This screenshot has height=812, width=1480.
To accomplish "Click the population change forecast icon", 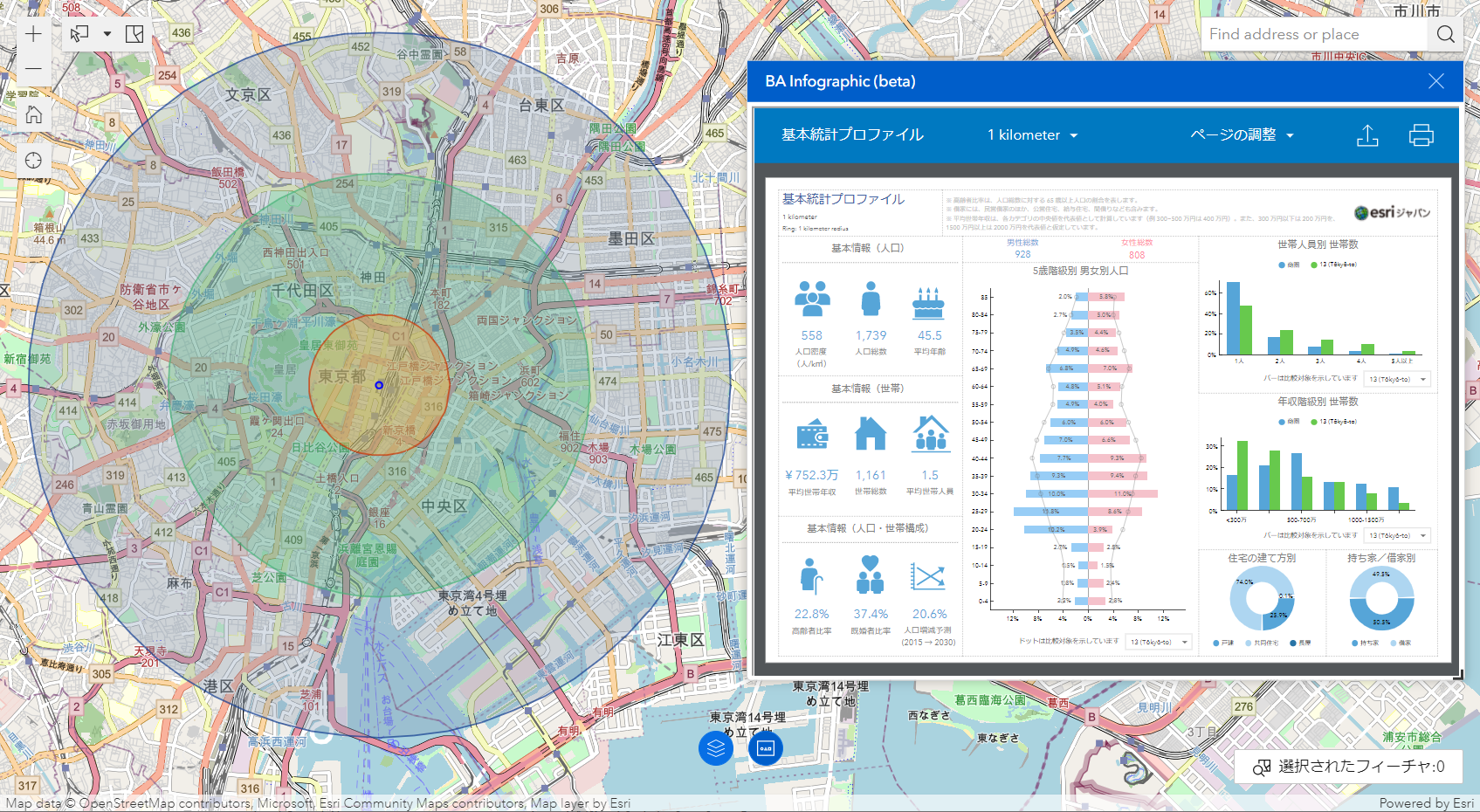I will point(928,576).
